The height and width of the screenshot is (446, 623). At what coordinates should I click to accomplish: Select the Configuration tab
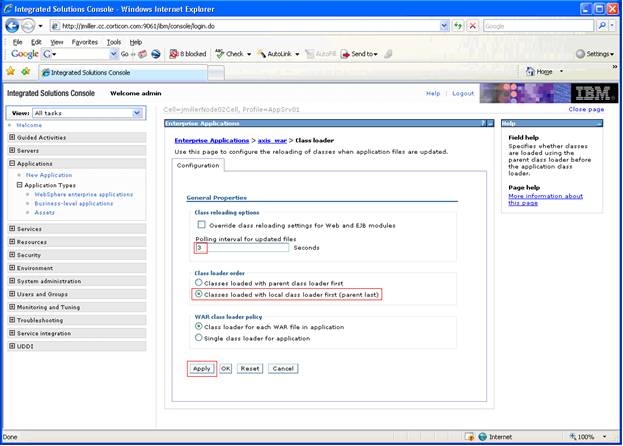point(198,165)
